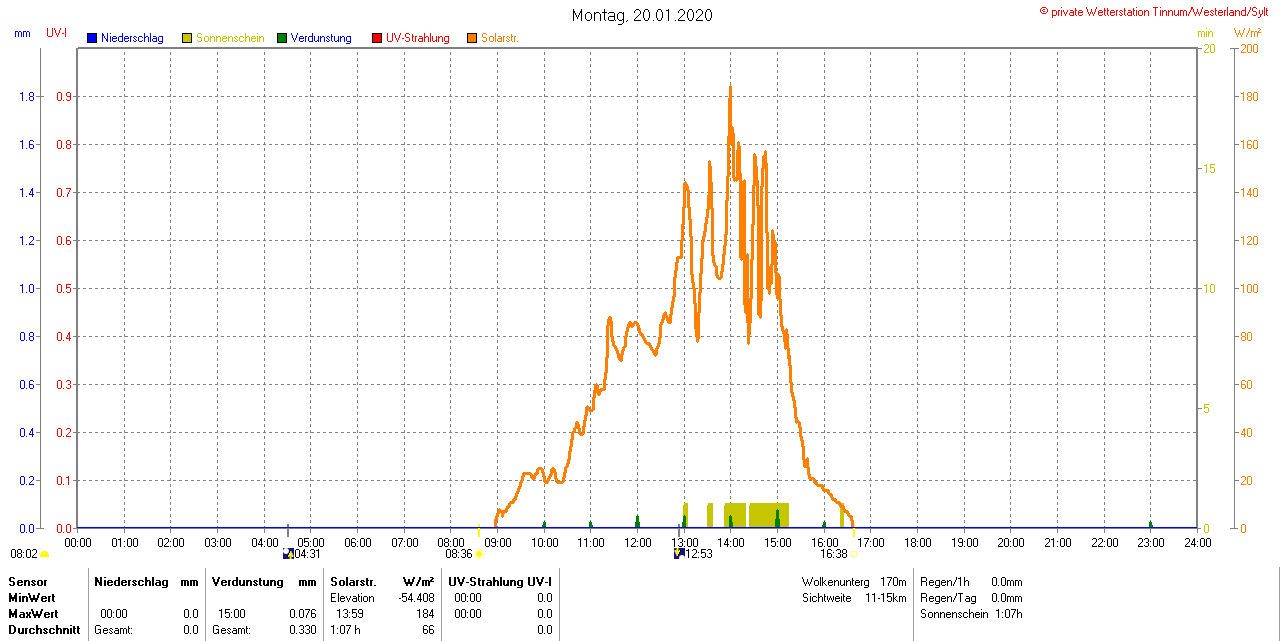The image size is (1280, 641).
Task: Click the Wolkenunterg 170m value
Action: coord(893,582)
